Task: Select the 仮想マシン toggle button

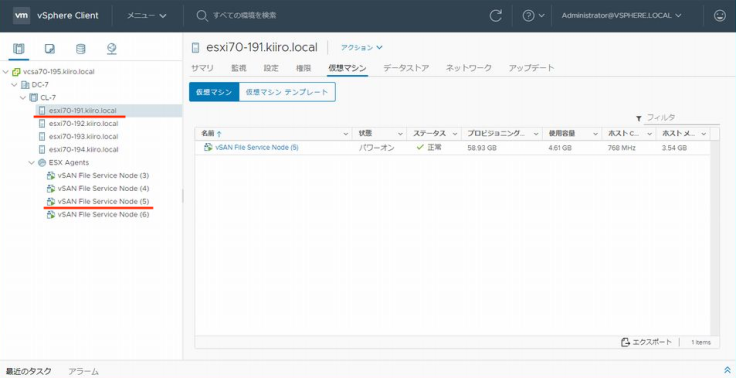Action: point(214,92)
